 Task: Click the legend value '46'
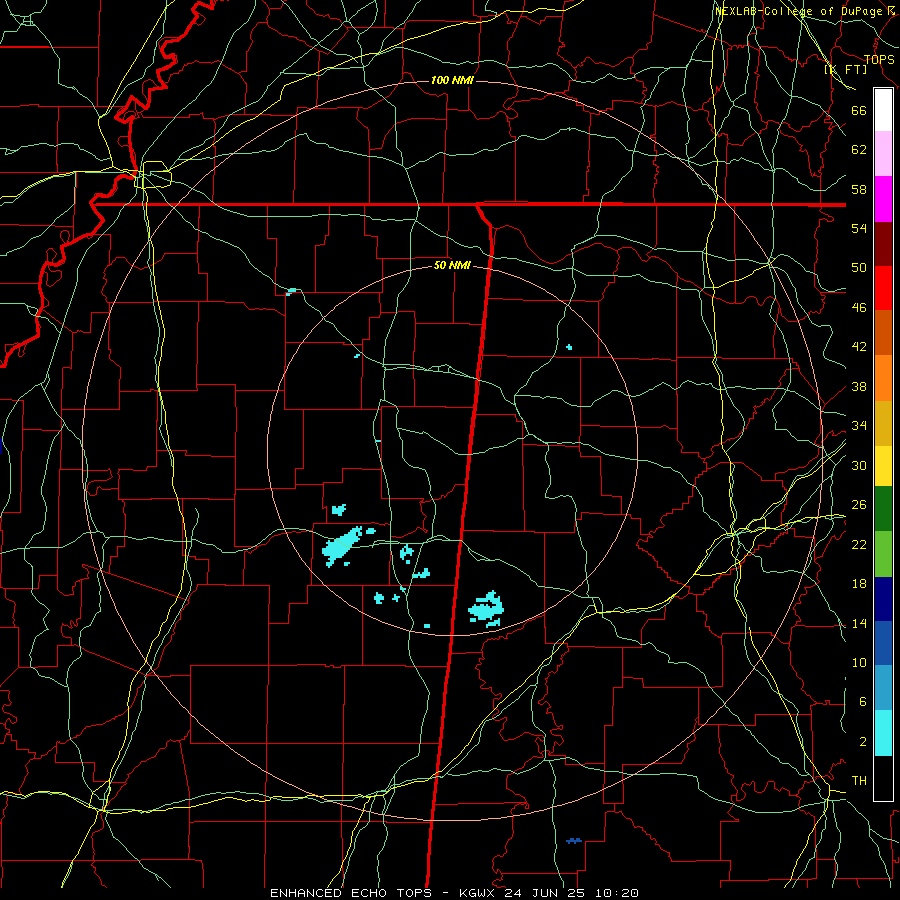pos(859,307)
